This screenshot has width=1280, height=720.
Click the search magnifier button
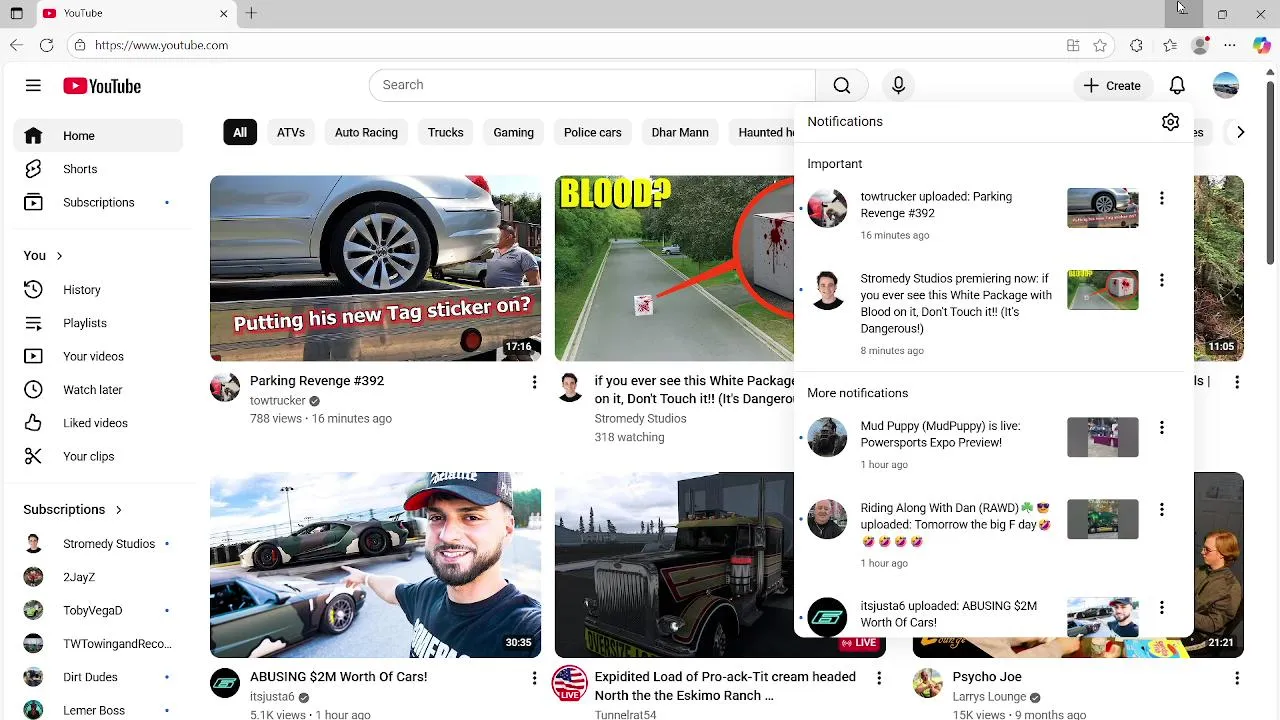coord(842,85)
